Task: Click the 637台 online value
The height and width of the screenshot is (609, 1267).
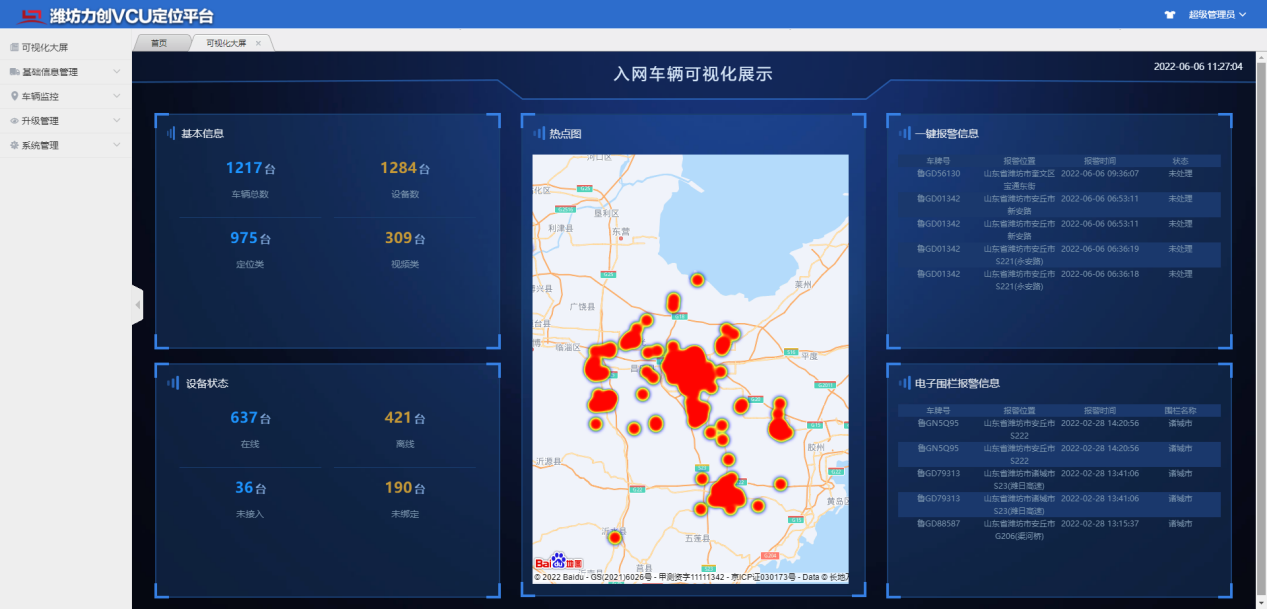Action: point(250,418)
